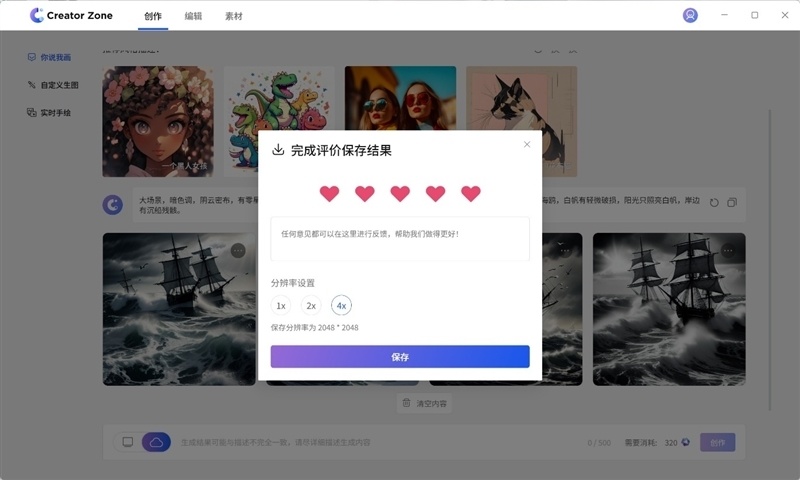Click the feedback text box in dialog
Viewport: 800px width, 480px height.
400,239
